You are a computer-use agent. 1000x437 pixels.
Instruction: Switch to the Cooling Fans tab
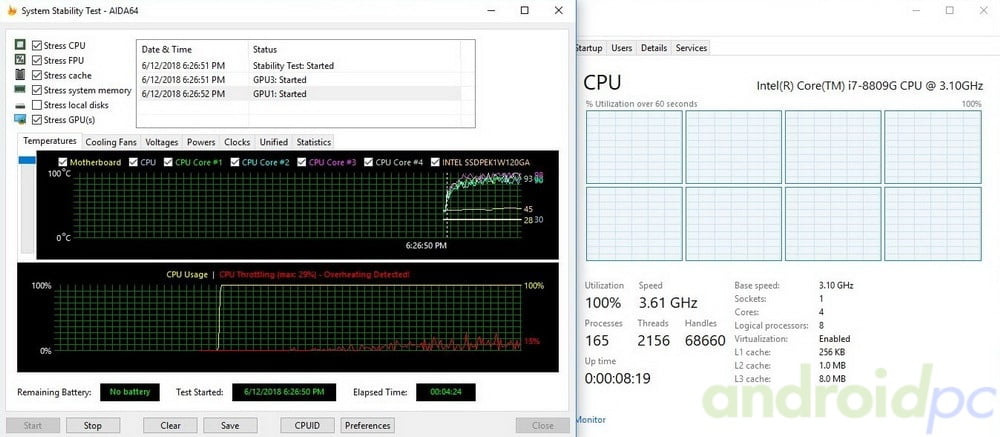coord(111,142)
